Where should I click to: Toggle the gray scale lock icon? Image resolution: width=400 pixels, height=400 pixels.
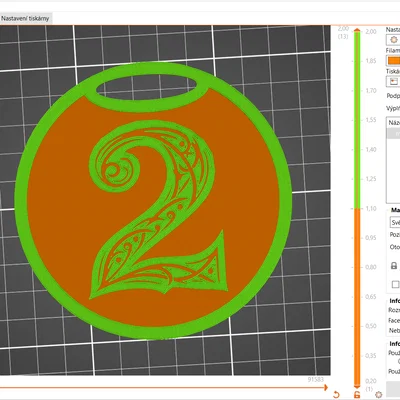point(394,266)
